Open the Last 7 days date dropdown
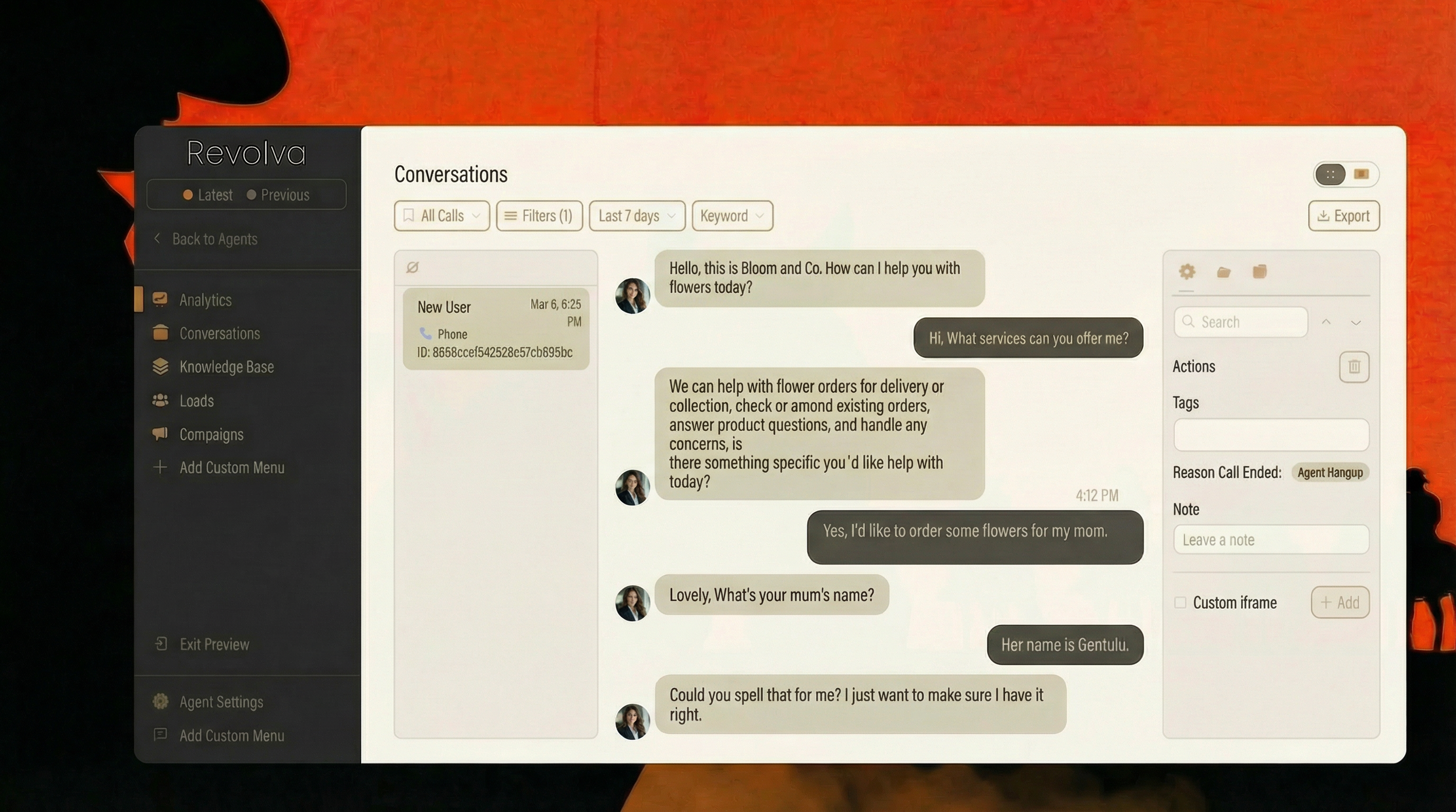The height and width of the screenshot is (812, 1456). coord(637,216)
